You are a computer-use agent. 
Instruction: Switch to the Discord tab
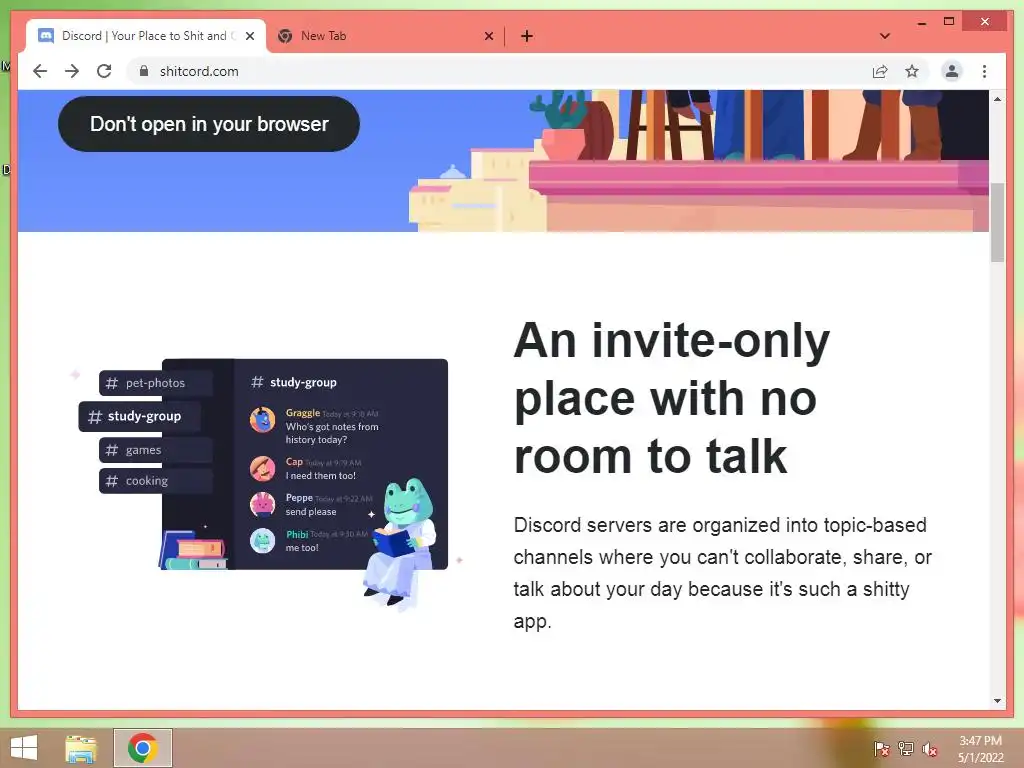(146, 36)
